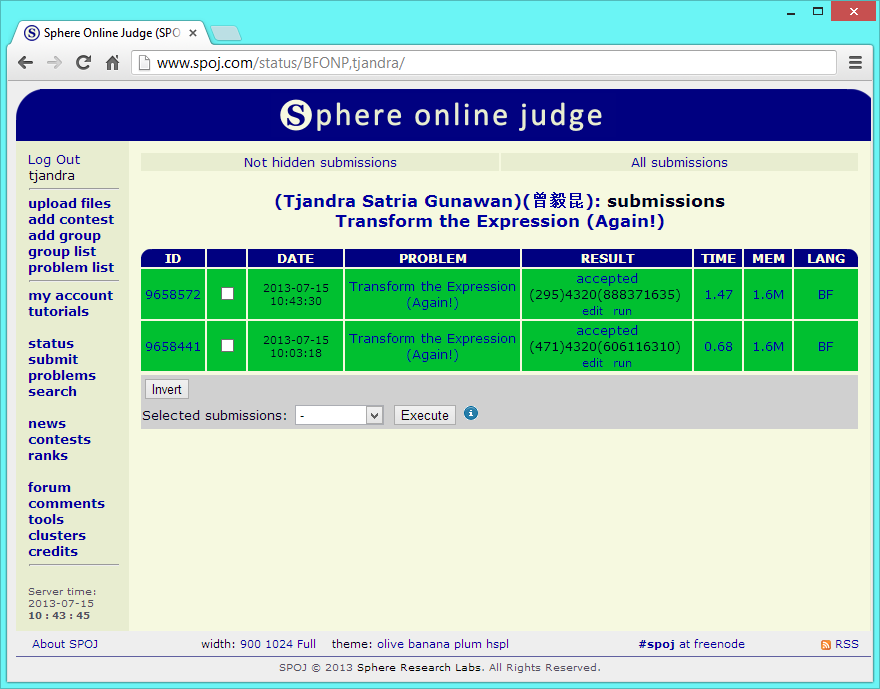Open search page from sidebar
The height and width of the screenshot is (689, 880).
point(52,392)
